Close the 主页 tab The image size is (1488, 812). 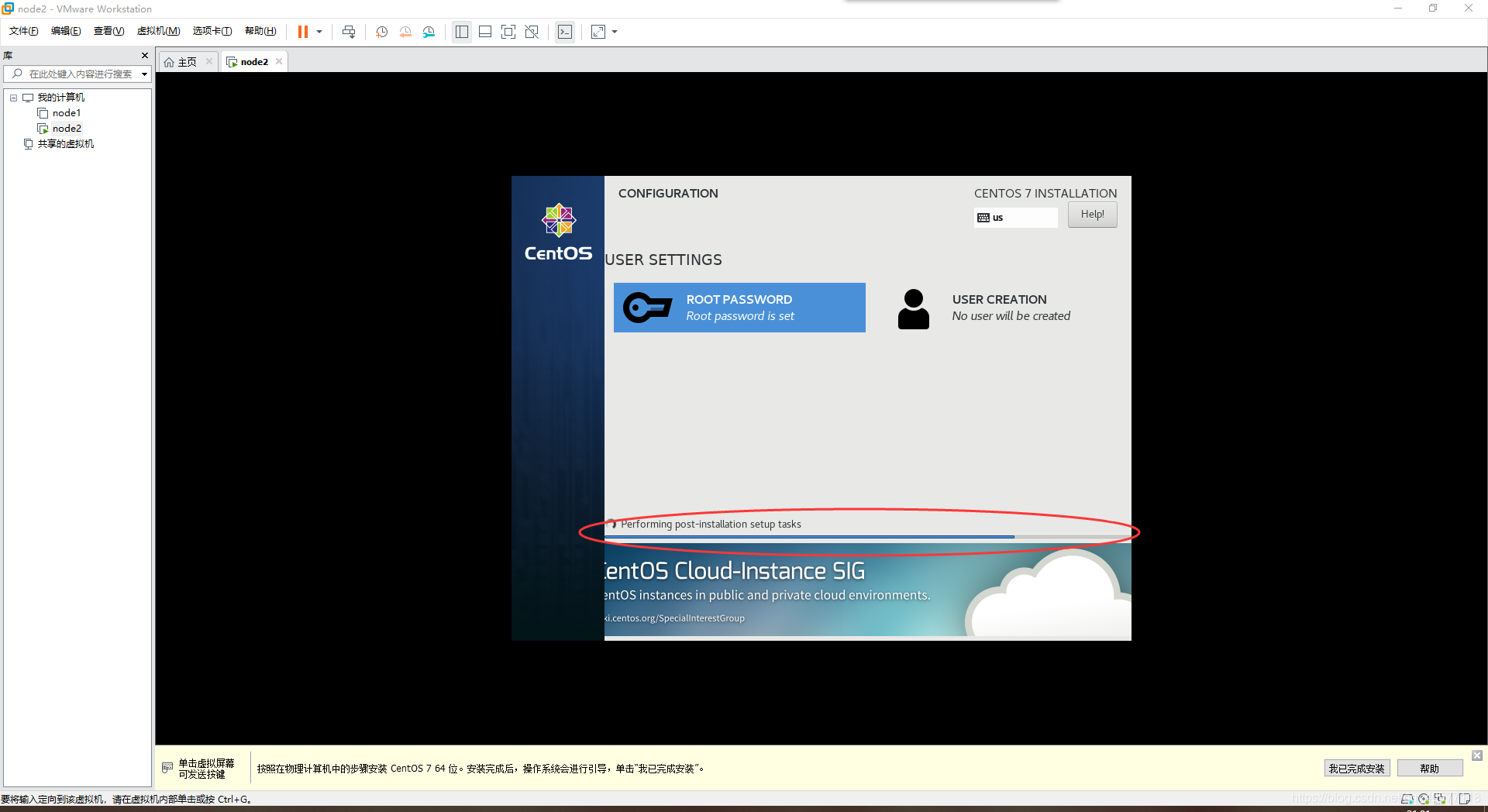click(209, 61)
